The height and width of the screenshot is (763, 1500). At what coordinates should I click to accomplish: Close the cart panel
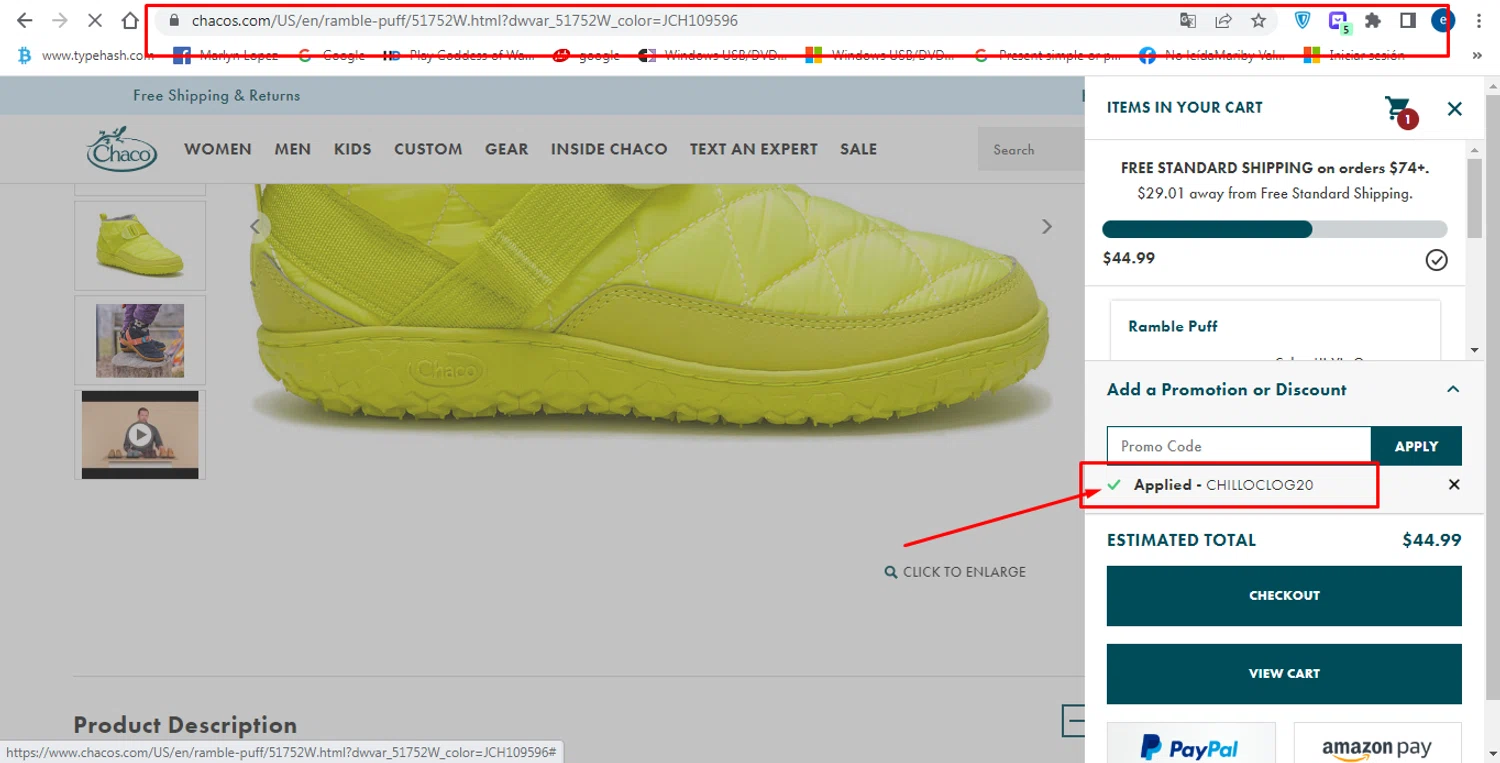tap(1455, 108)
